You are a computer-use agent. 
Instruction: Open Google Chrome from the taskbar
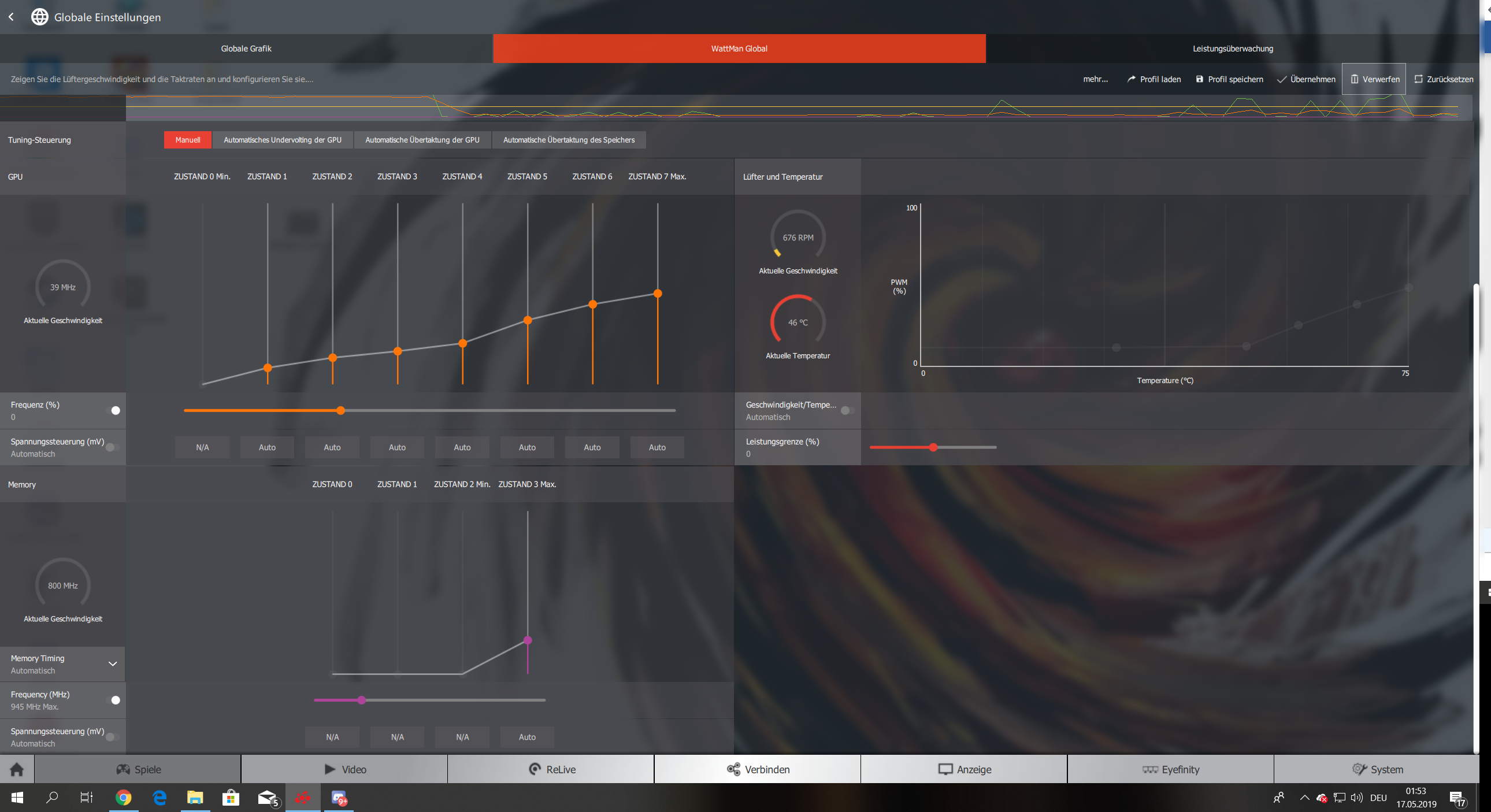click(x=123, y=798)
